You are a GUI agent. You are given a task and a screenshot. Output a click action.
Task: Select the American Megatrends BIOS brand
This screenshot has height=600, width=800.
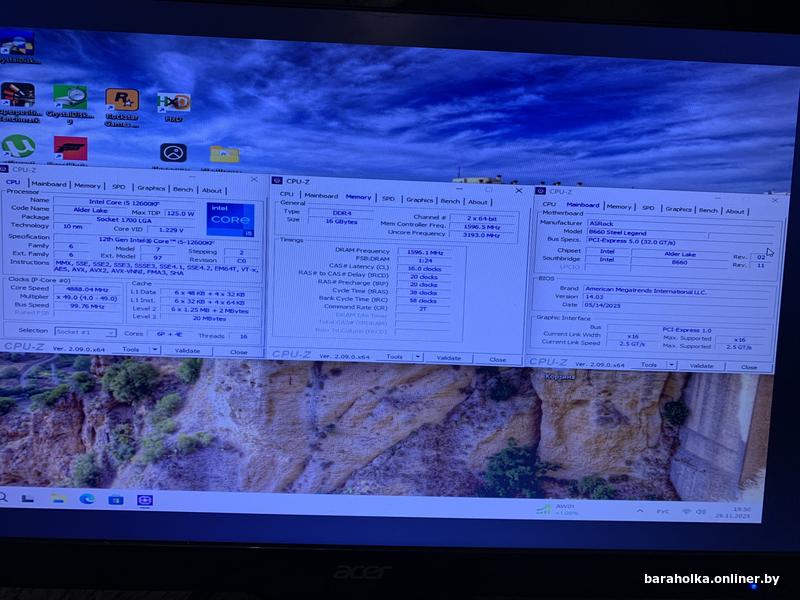676,291
